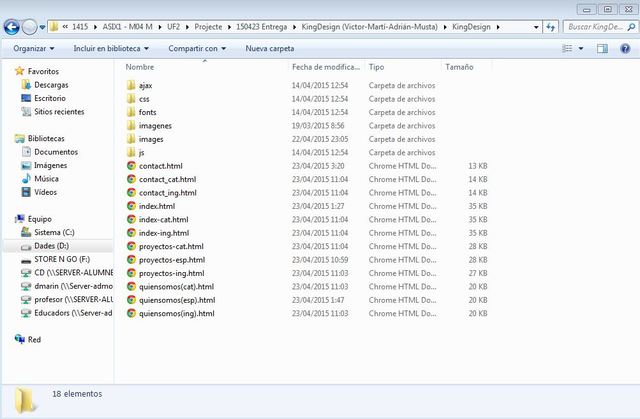Screen dimensions: 640x419
Task: Click the refresh button beside address bar
Action: (x=551, y=27)
